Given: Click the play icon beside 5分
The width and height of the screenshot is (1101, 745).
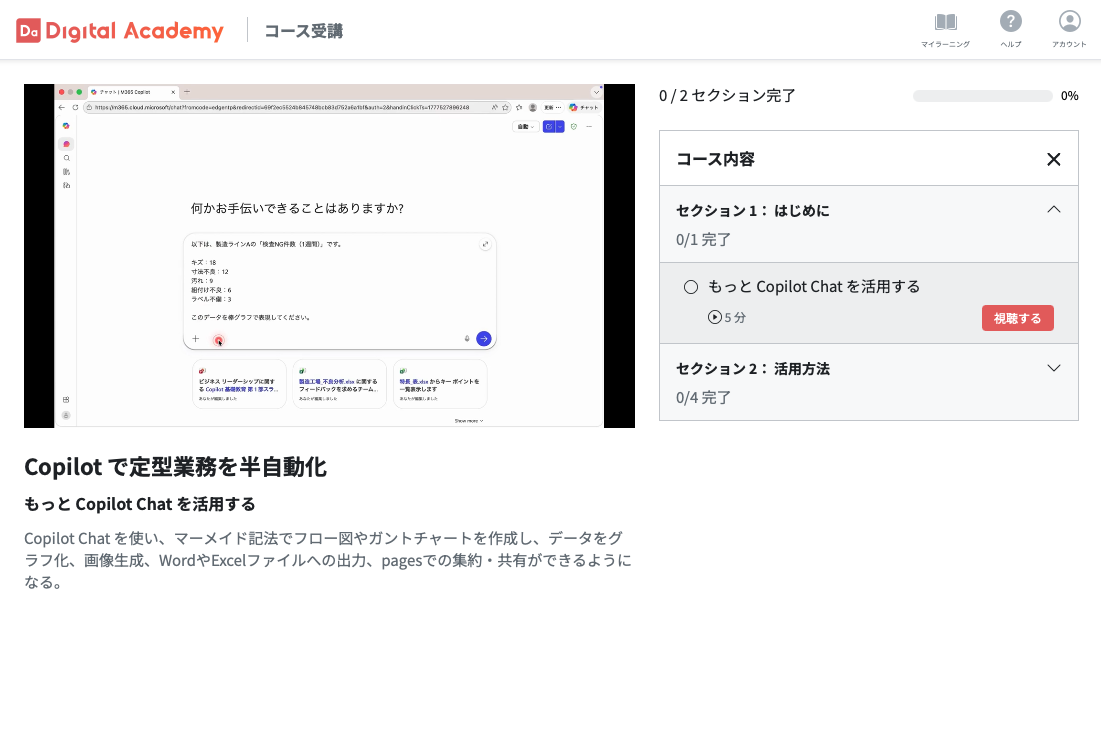Looking at the screenshot, I should pos(714,317).
